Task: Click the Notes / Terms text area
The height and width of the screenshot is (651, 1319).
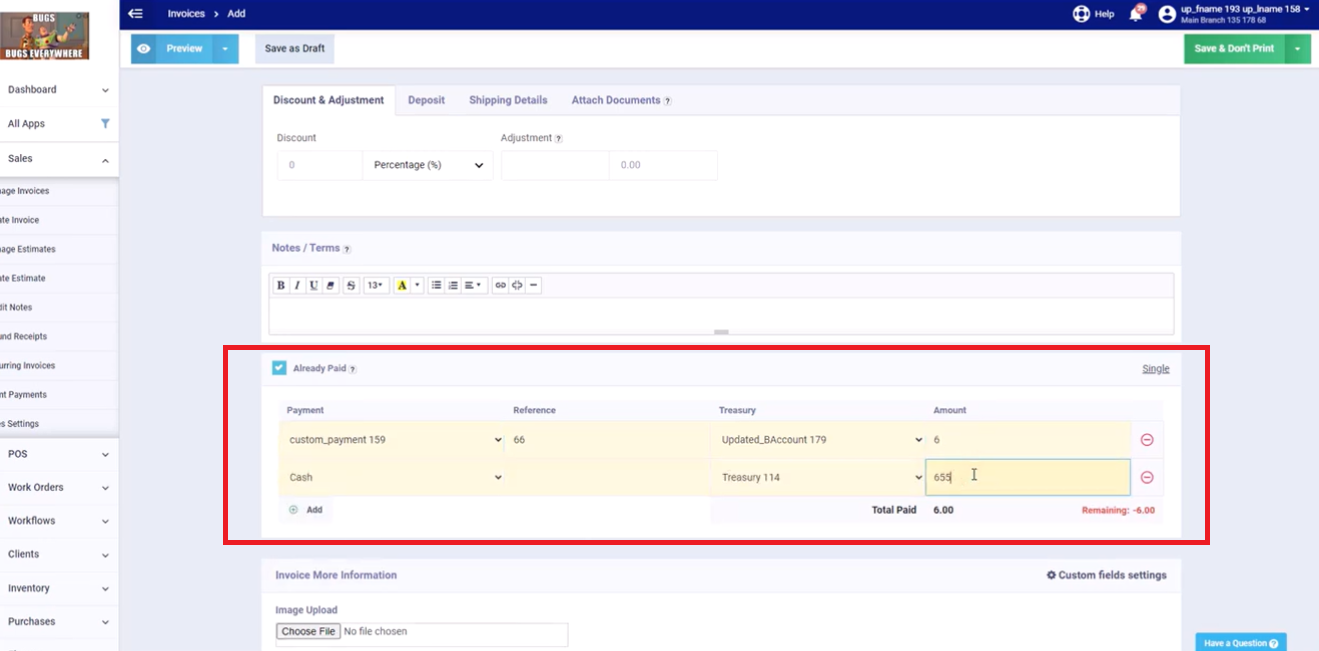Action: click(721, 315)
